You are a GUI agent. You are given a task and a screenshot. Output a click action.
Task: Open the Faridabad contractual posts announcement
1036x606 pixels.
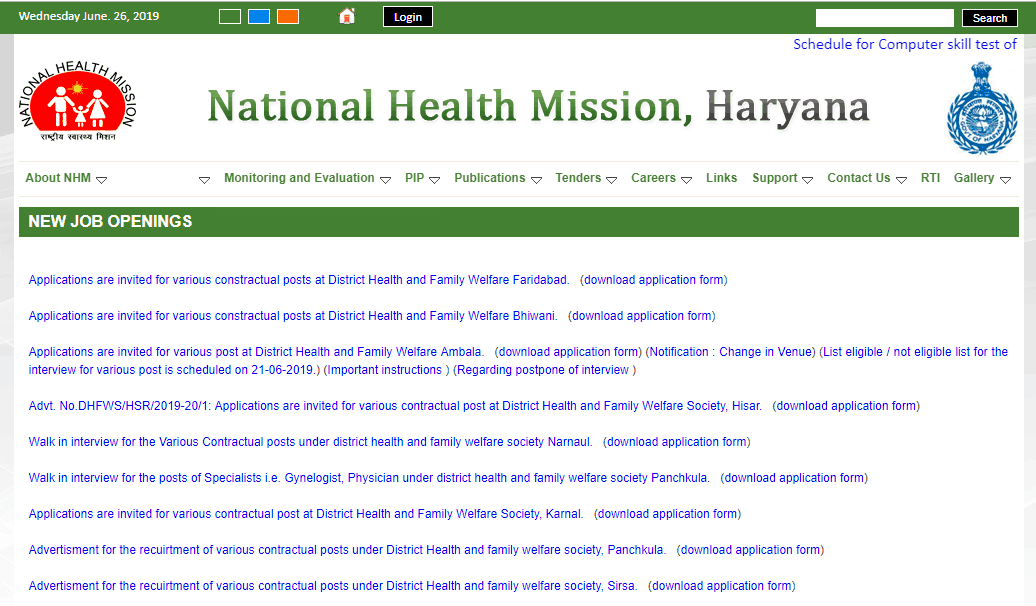(x=298, y=280)
